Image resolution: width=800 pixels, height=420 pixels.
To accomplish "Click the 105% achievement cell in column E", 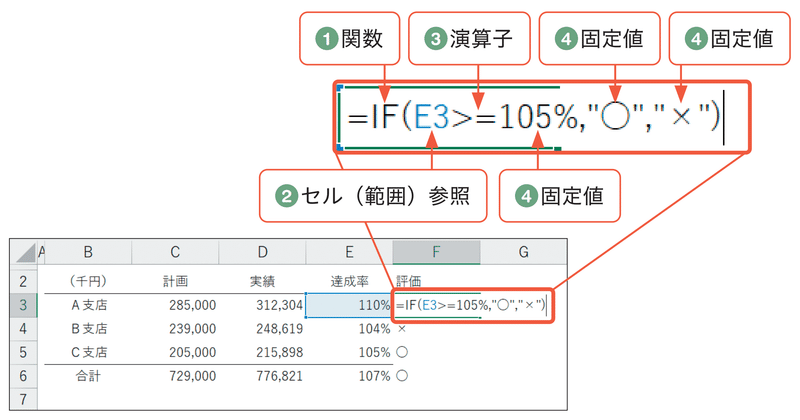I will (x=349, y=352).
